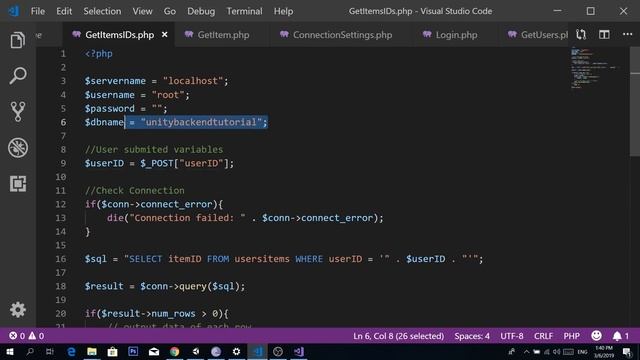Click Ln 6, Col 8 go-to-line status
The width and height of the screenshot is (640, 360).
[398, 336]
